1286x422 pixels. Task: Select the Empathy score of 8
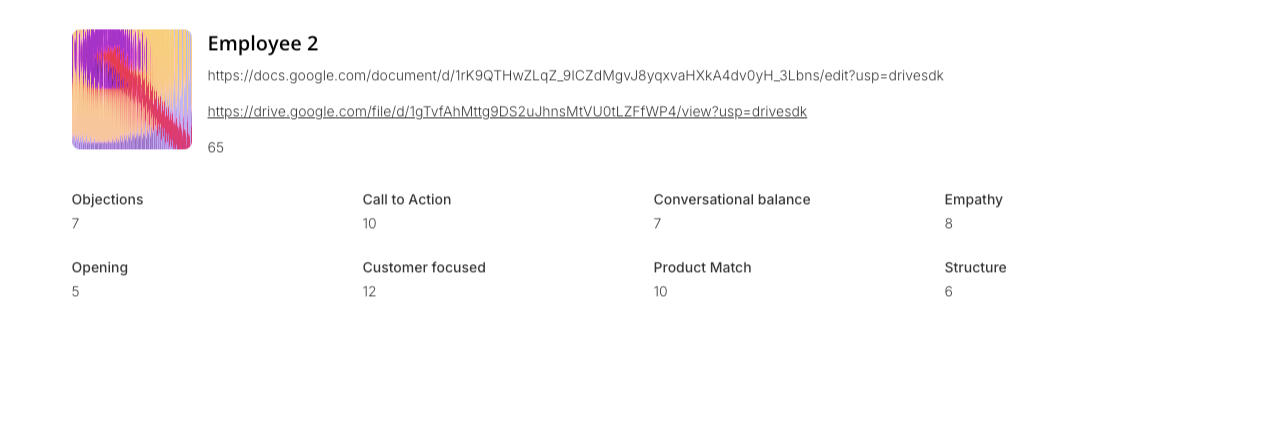(948, 224)
